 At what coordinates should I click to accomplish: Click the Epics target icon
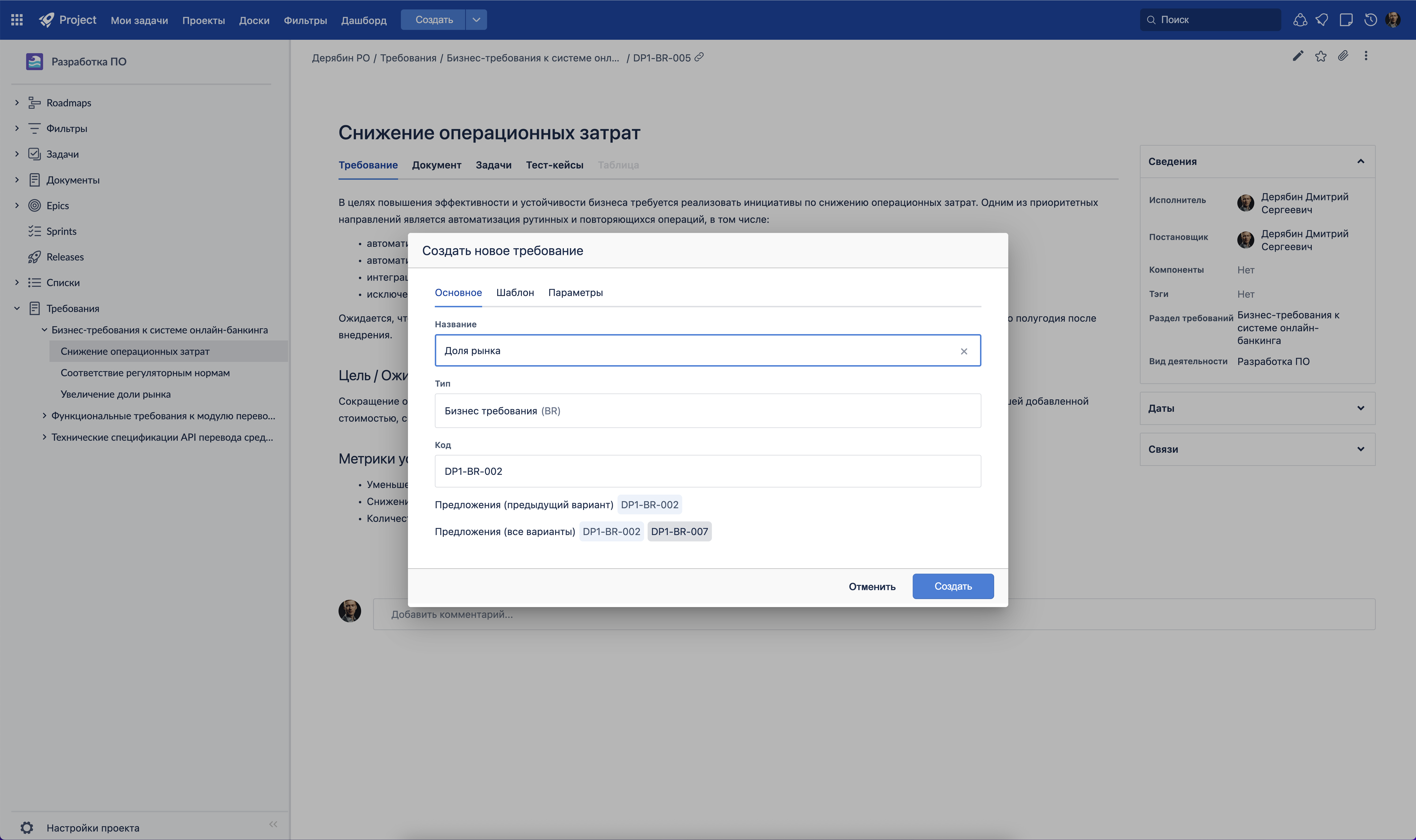35,205
